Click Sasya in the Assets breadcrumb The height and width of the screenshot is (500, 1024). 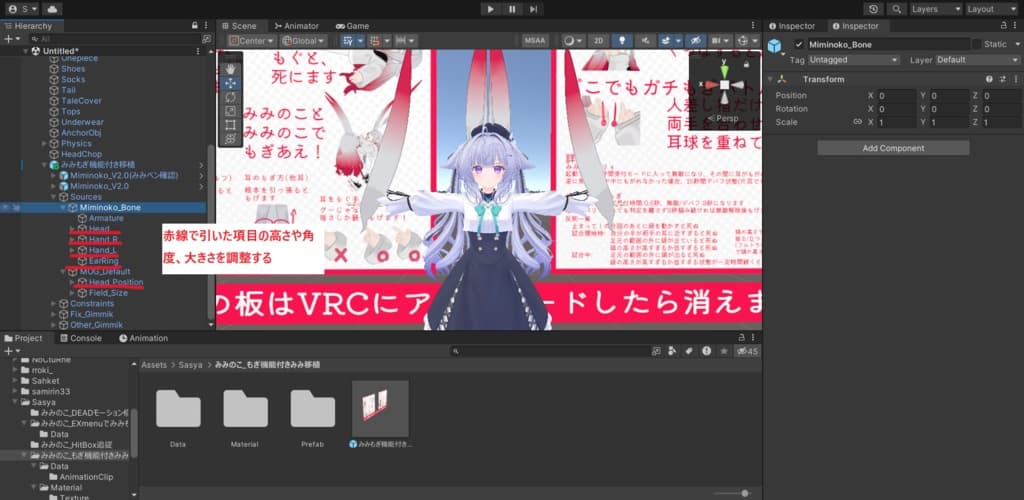coord(191,366)
